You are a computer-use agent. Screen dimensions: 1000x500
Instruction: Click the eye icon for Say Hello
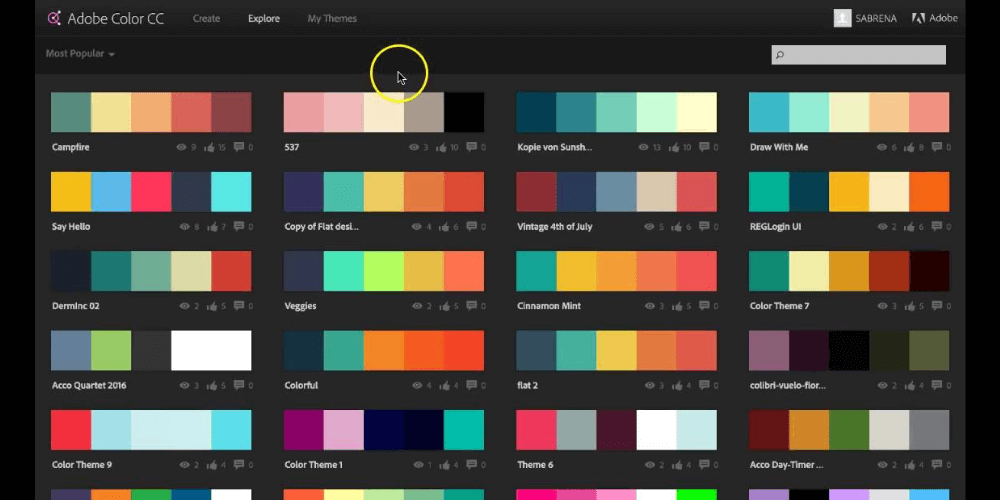[185, 226]
